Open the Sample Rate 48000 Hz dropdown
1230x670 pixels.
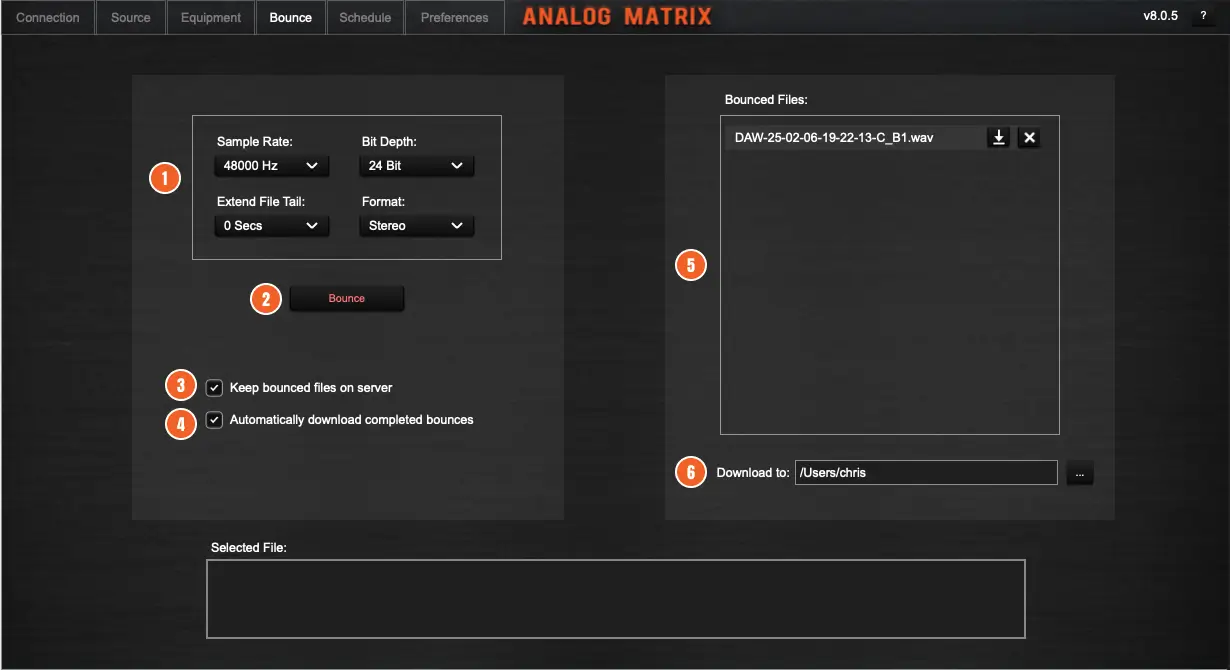272,166
